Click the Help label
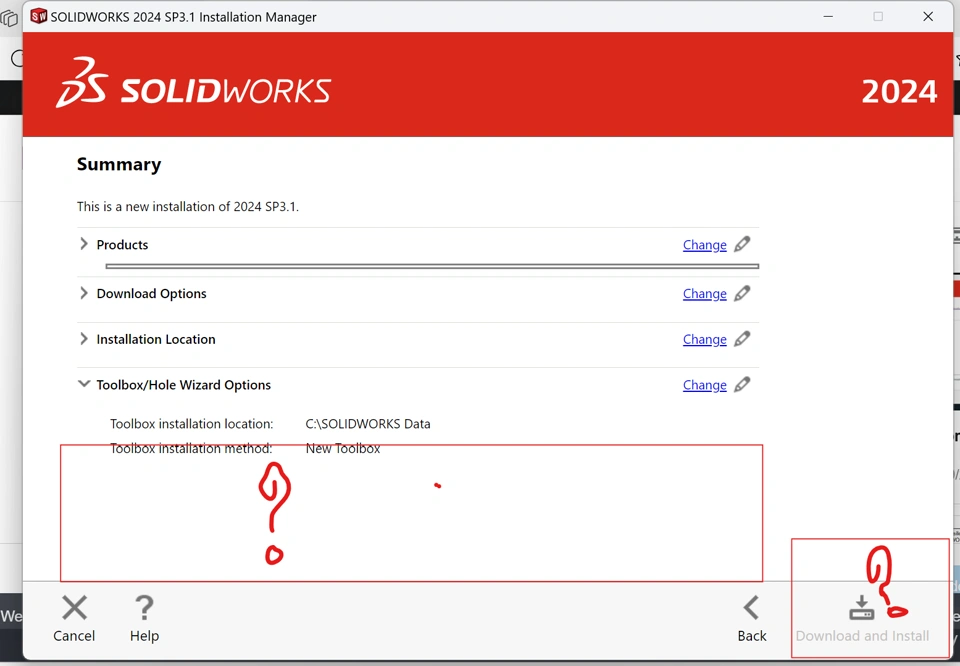Image resolution: width=960 pixels, height=666 pixels. click(x=144, y=636)
